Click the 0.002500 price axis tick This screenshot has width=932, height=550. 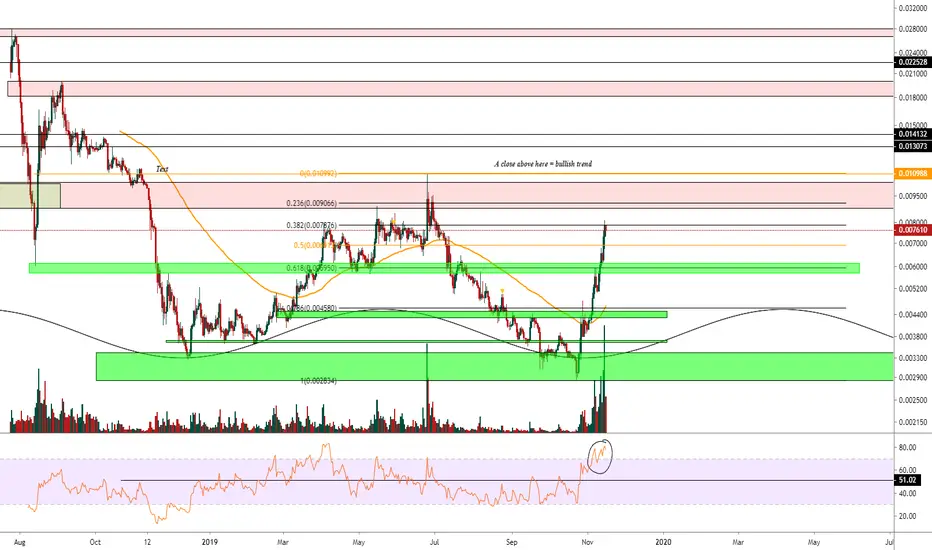point(912,400)
